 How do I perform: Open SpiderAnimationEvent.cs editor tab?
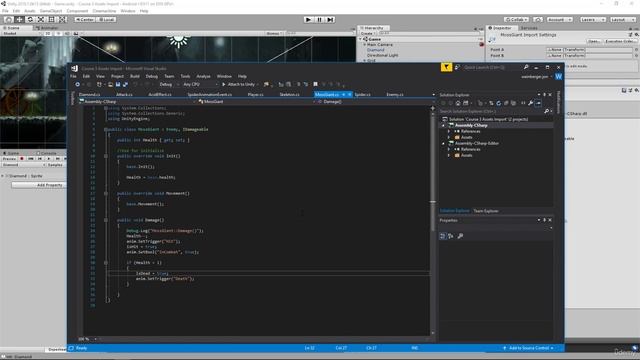coord(209,95)
